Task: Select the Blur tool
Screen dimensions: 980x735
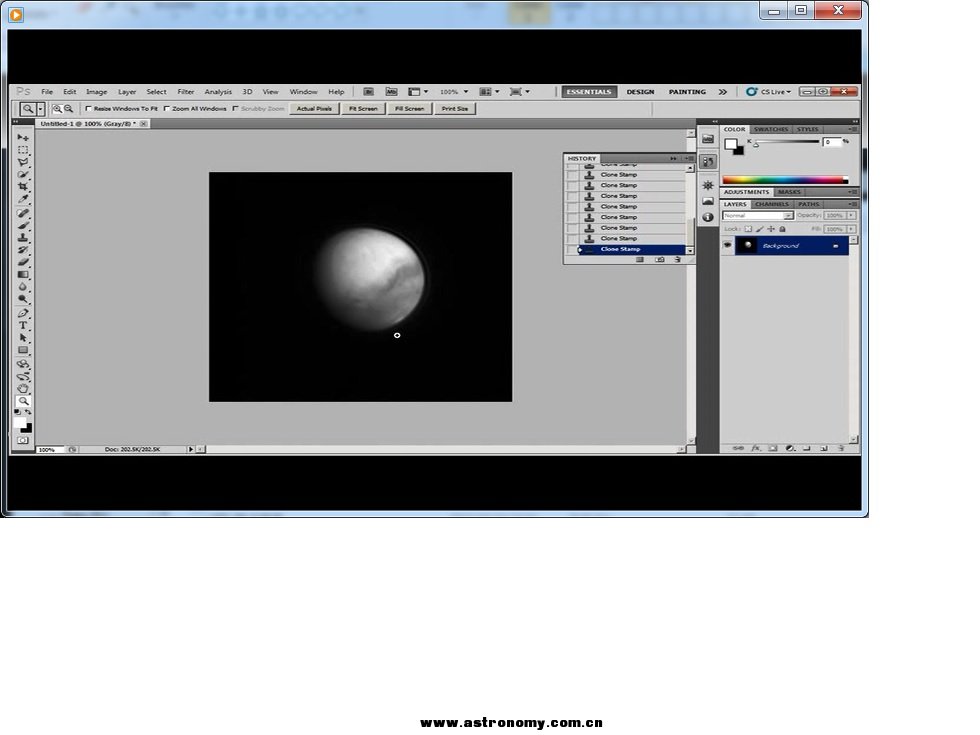Action: (23, 287)
